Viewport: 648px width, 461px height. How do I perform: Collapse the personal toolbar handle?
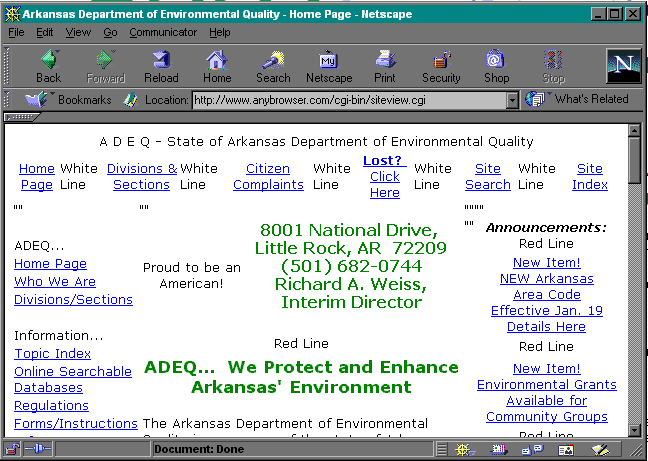pyautogui.click(x=21, y=117)
